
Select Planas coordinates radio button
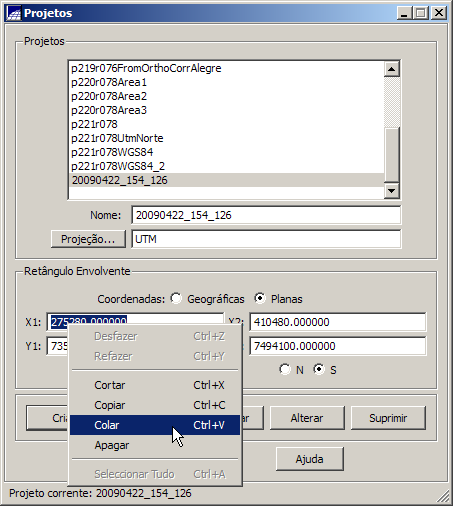coord(260,298)
